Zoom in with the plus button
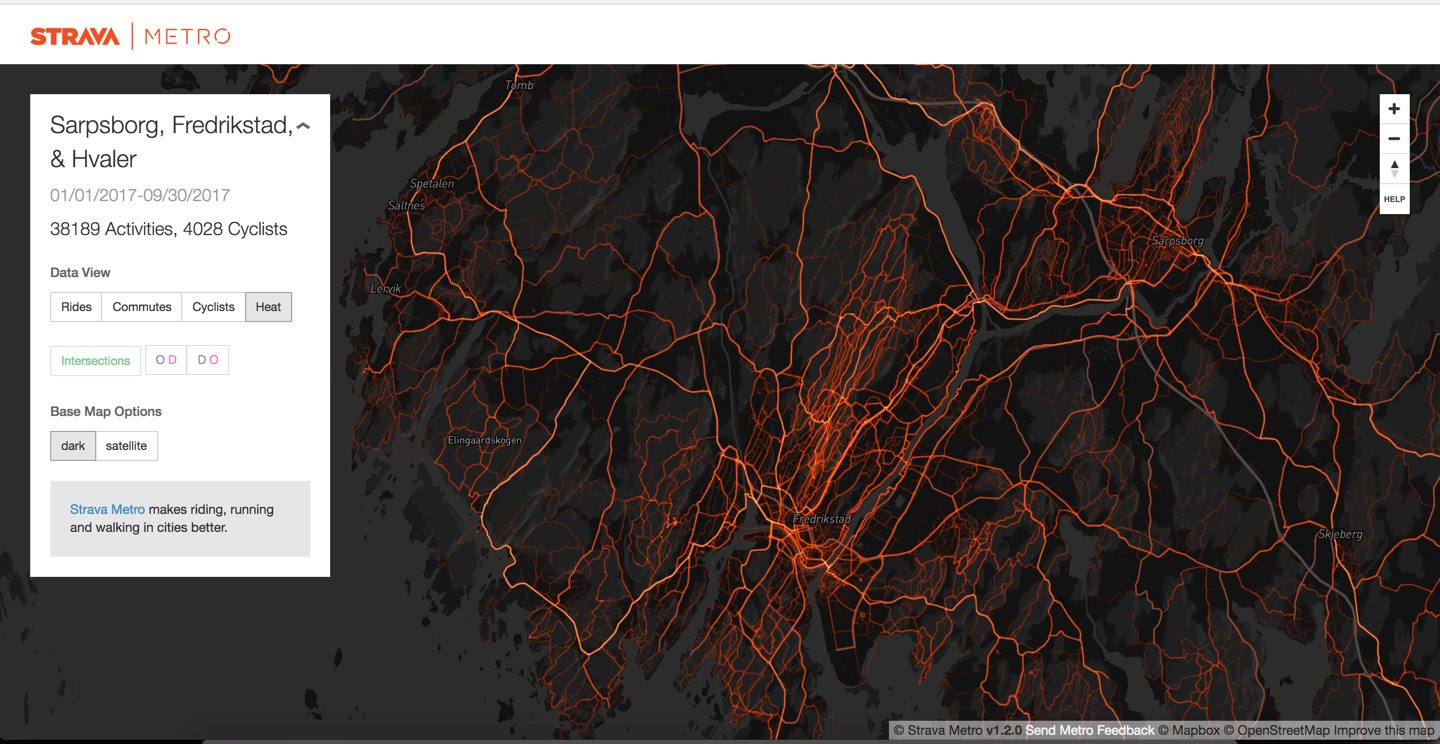This screenshot has height=744, width=1440. 1394,109
